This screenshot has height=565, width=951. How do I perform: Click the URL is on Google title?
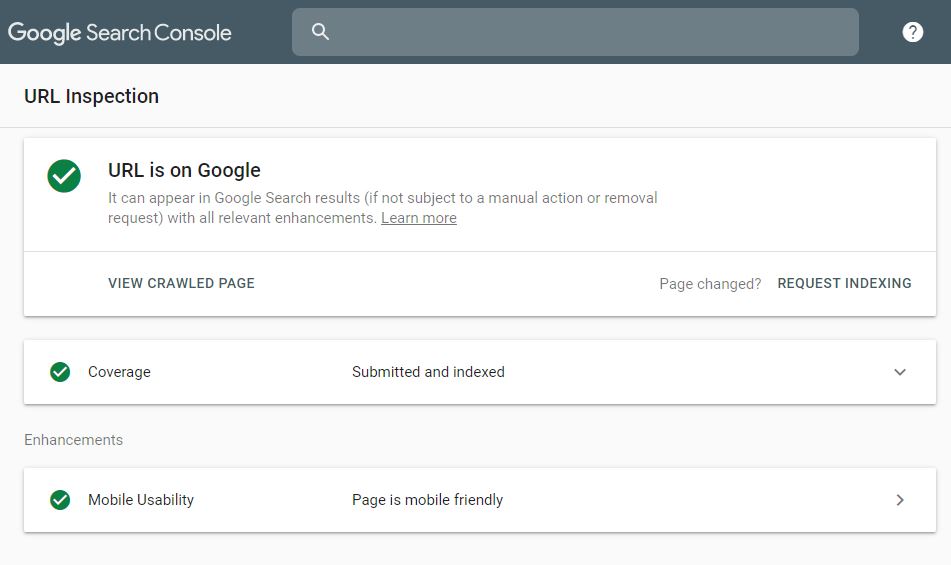184,170
